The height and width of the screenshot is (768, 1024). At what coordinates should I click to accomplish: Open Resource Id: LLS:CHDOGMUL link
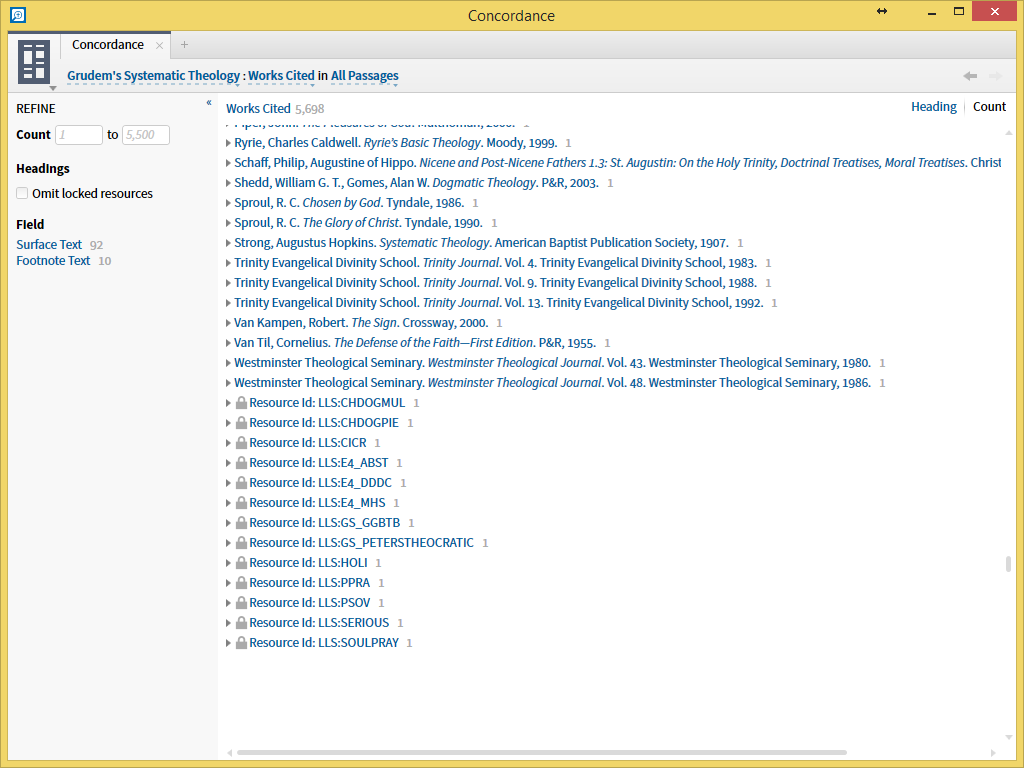point(327,403)
